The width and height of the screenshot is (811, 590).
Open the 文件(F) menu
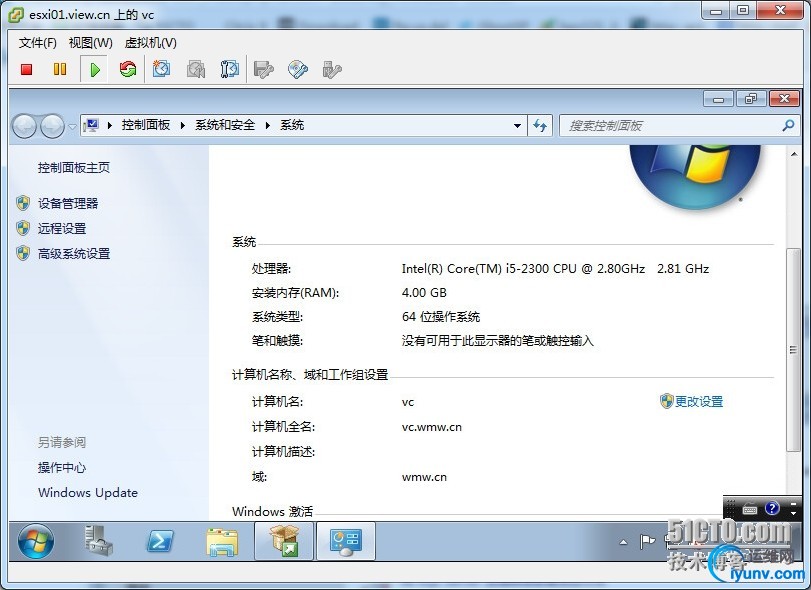click(37, 43)
